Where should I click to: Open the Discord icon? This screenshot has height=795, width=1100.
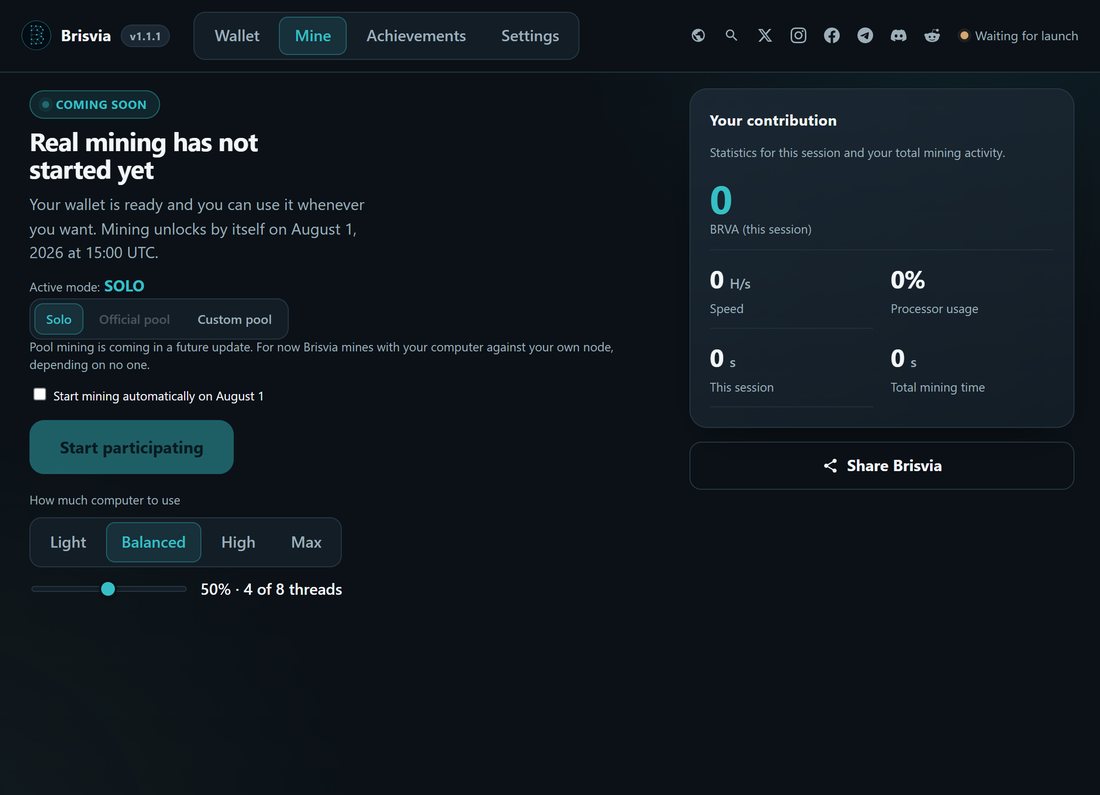(899, 36)
